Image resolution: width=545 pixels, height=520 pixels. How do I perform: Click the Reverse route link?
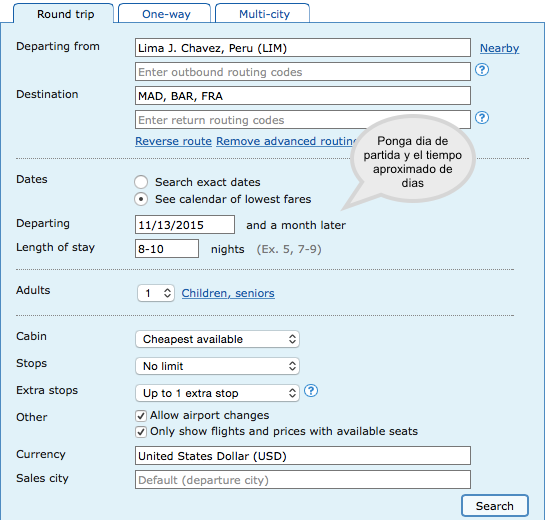[x=173, y=141]
